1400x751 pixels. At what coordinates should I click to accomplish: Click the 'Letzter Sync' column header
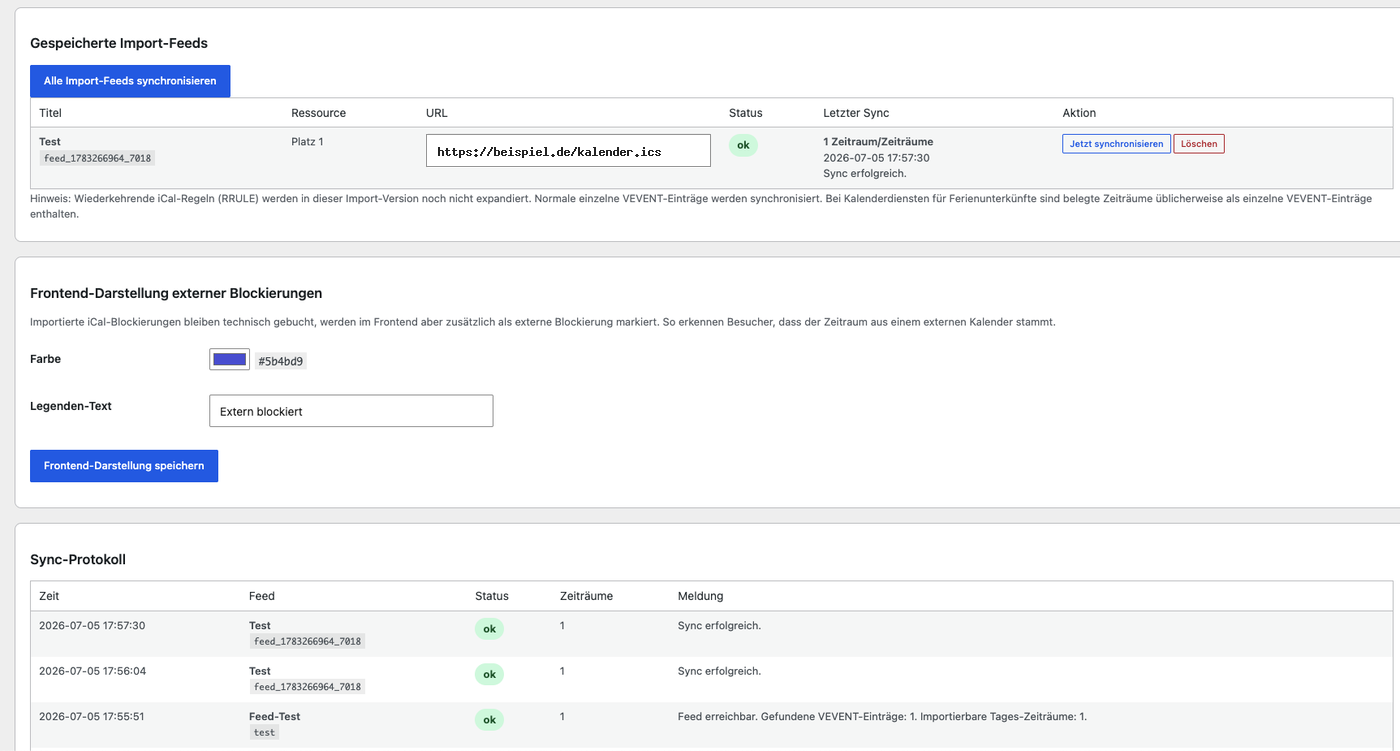point(856,113)
